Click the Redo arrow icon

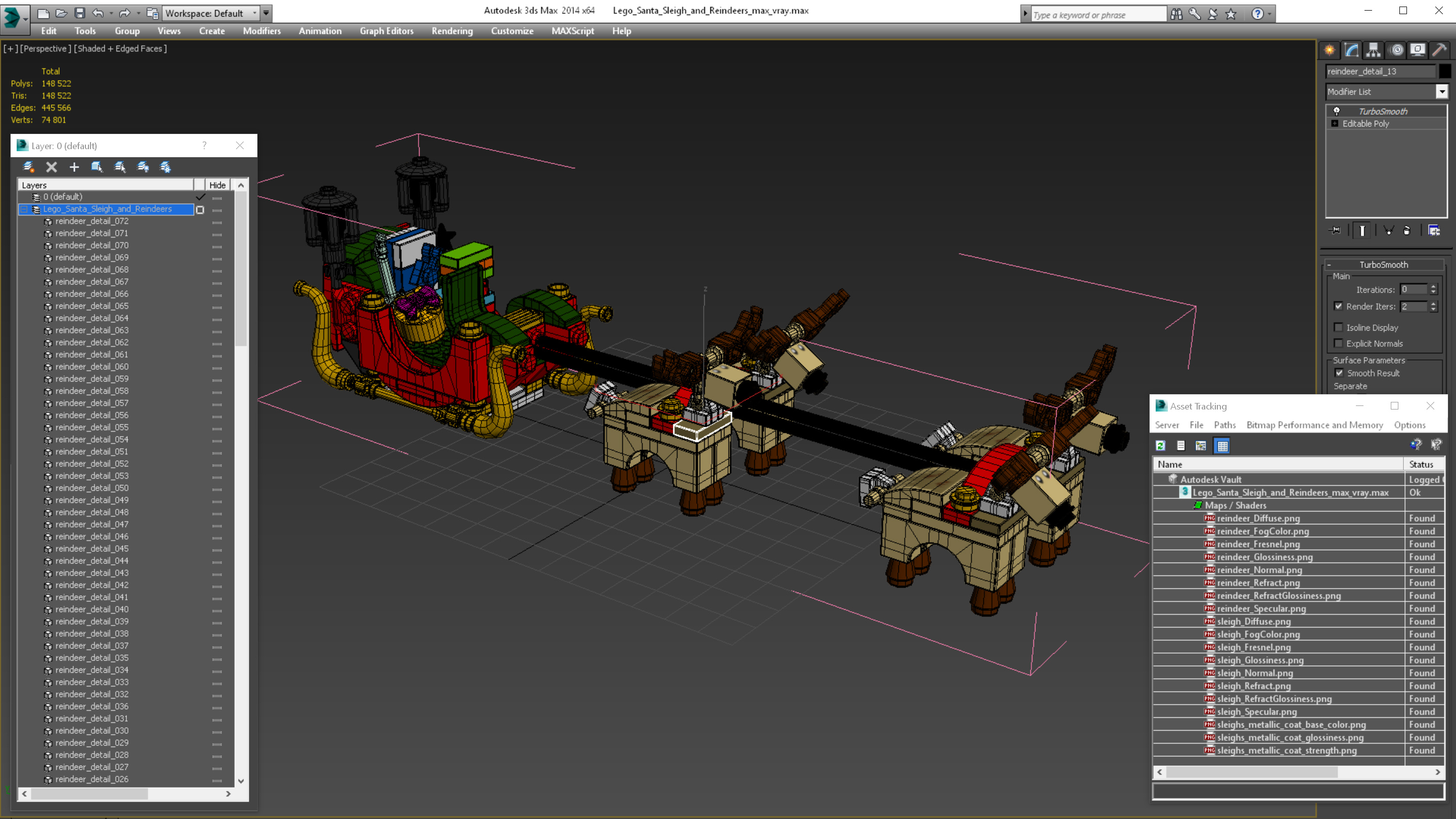click(x=125, y=13)
